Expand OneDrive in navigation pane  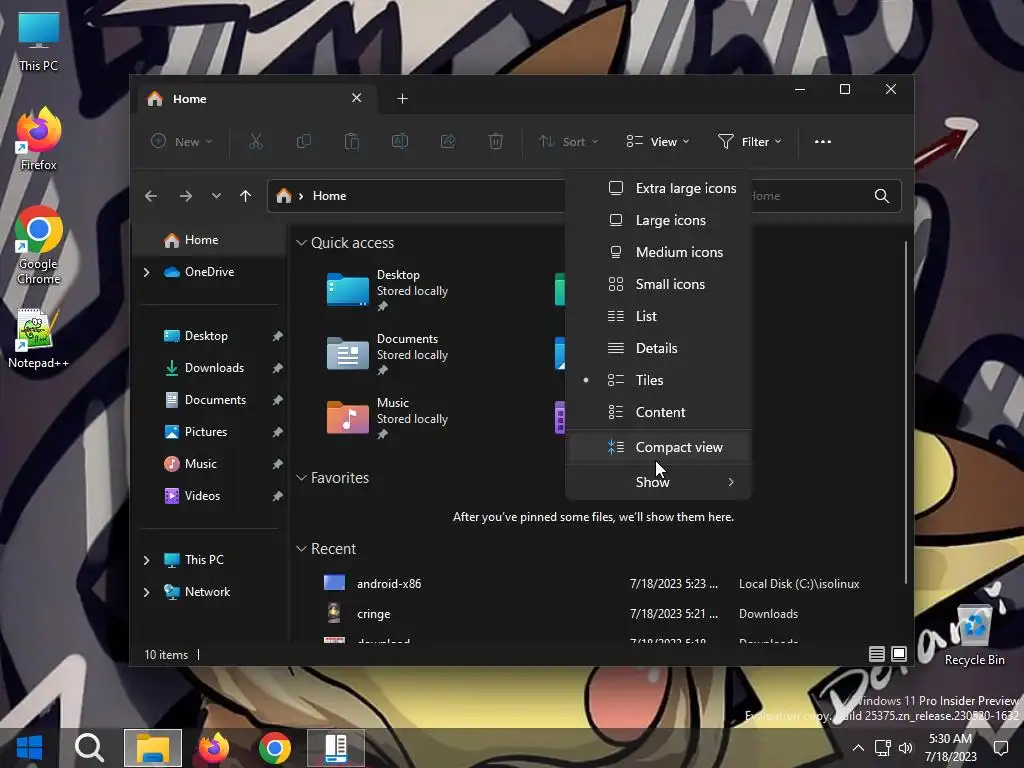pyautogui.click(x=146, y=272)
